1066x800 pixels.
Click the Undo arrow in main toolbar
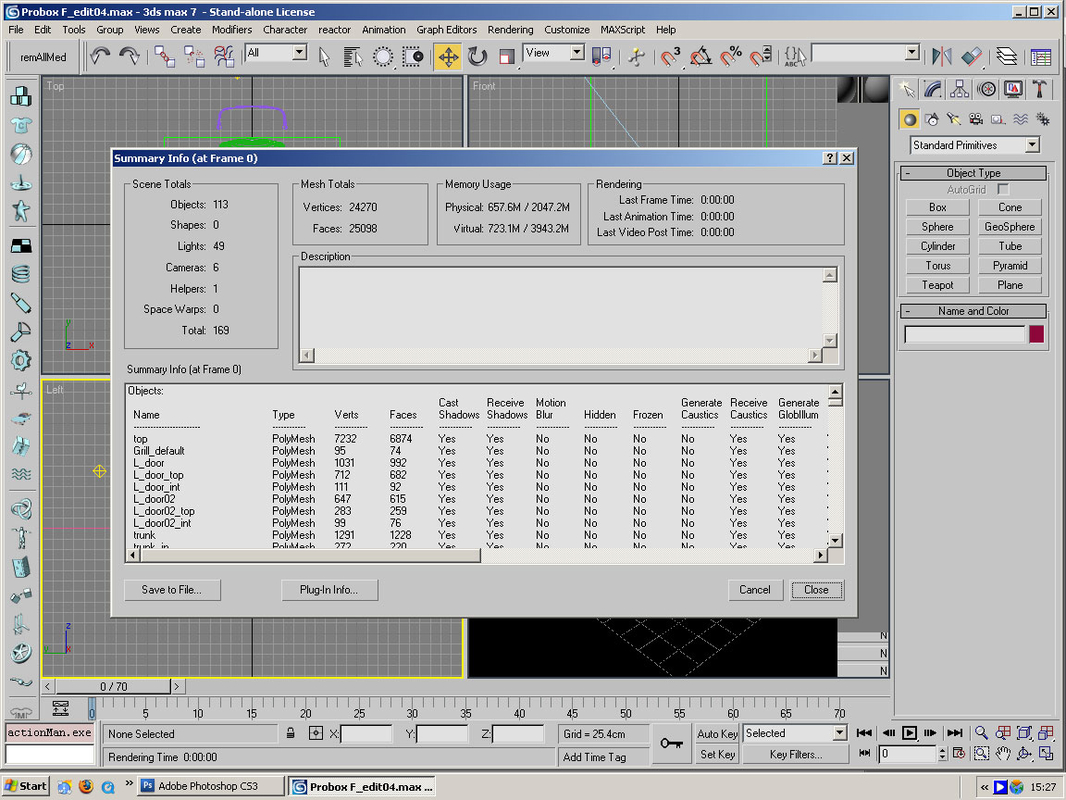[x=100, y=57]
